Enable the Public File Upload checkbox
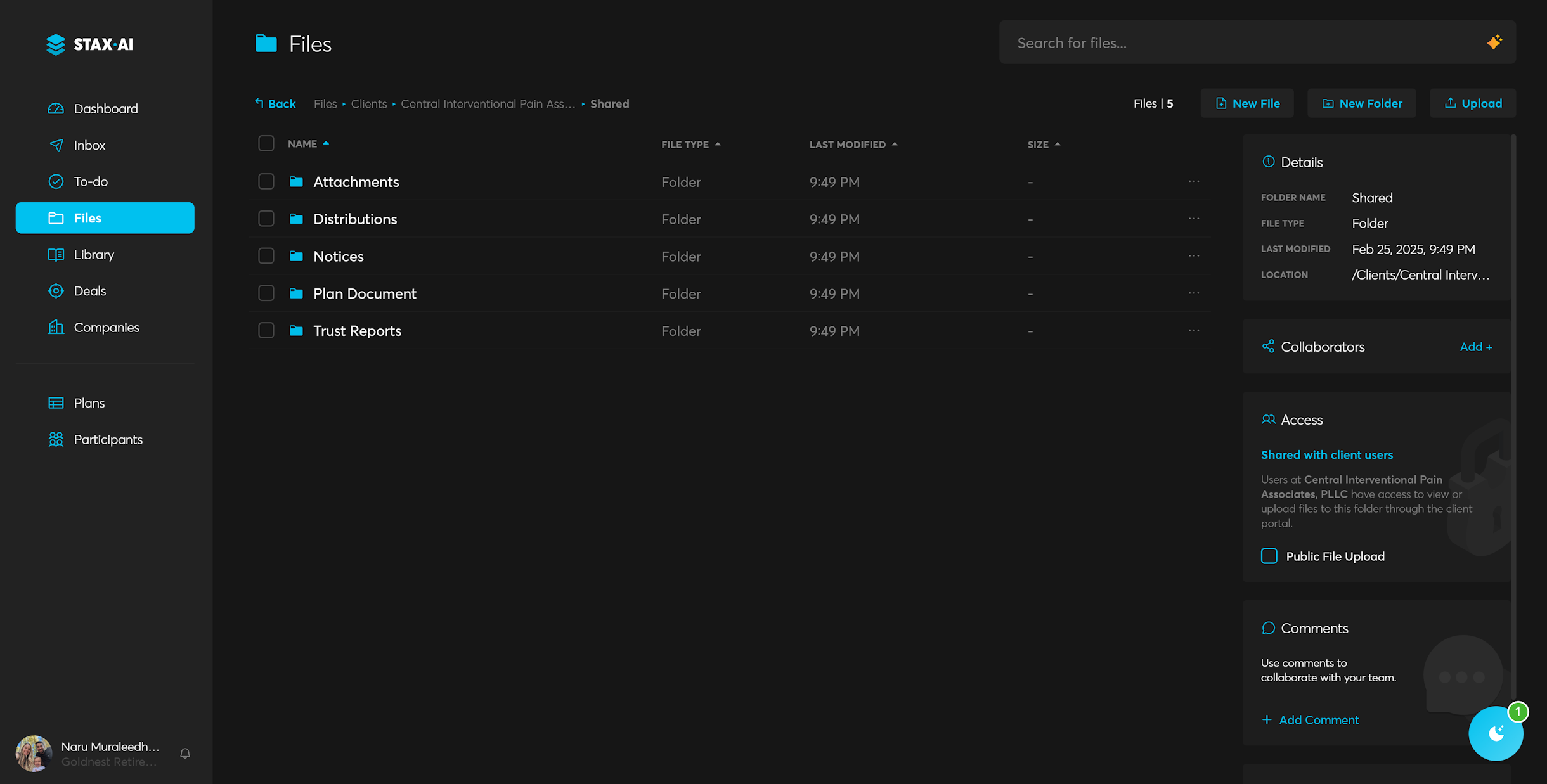This screenshot has height=784, width=1547. point(1269,556)
